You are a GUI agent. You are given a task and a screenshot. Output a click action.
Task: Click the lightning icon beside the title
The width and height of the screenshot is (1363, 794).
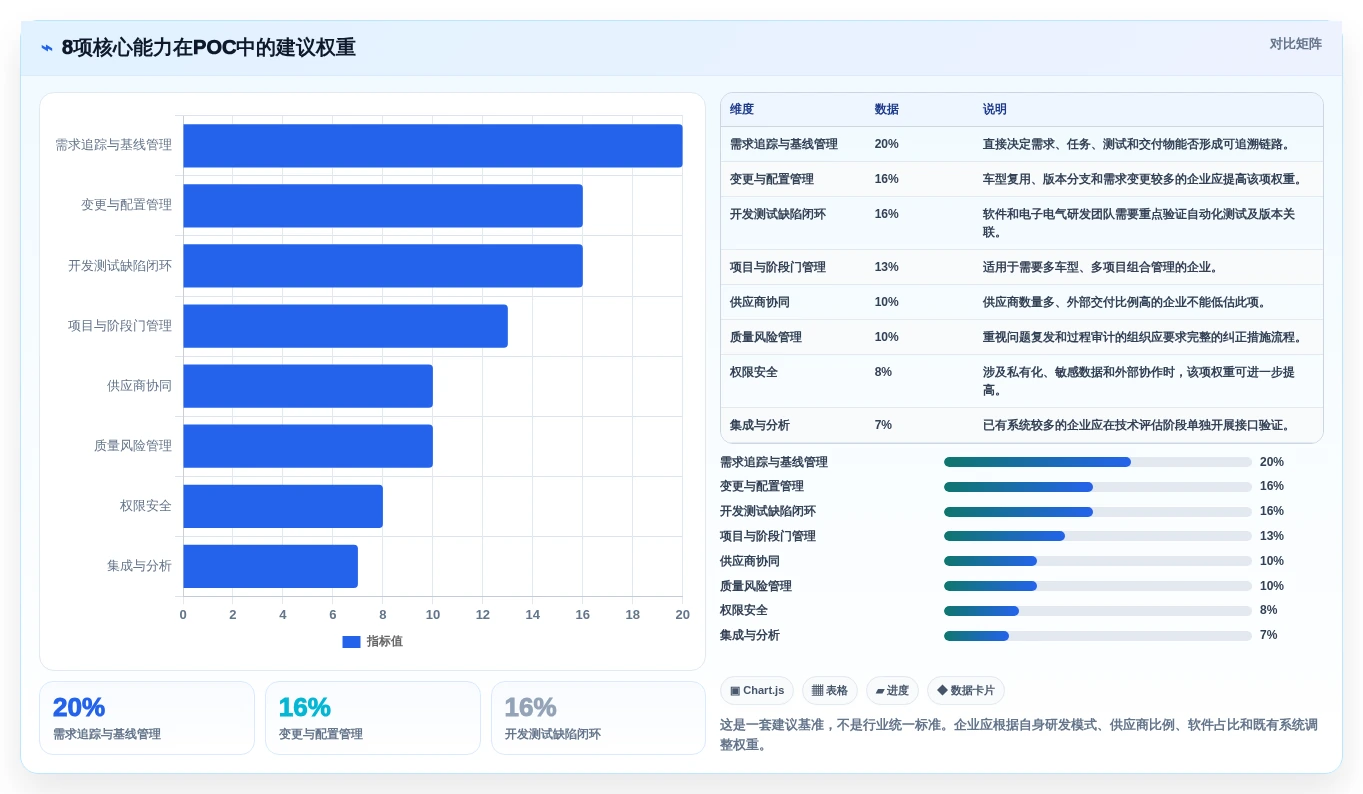47,48
